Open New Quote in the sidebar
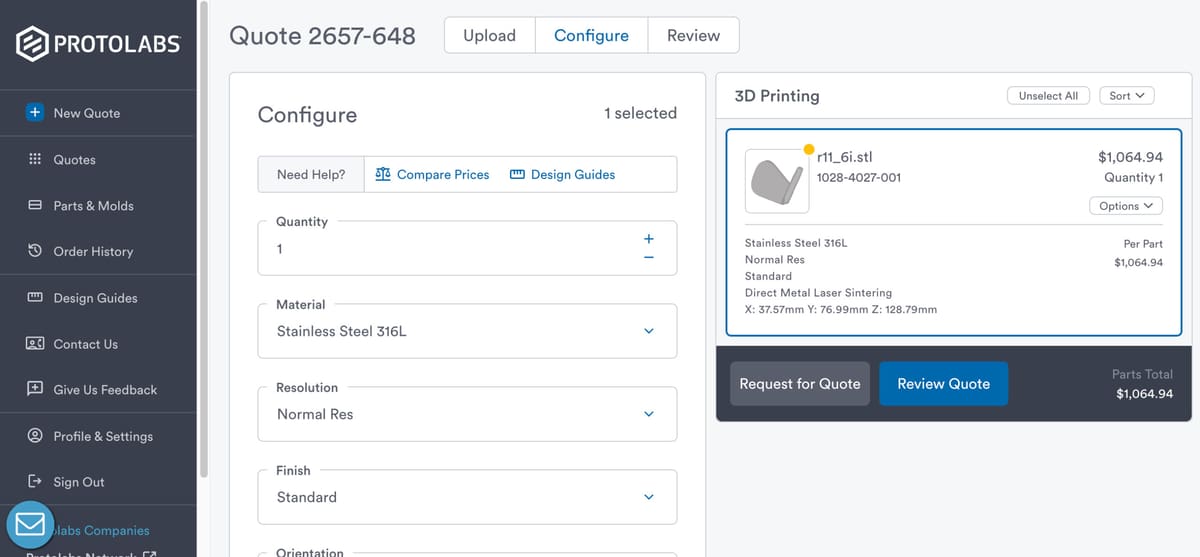The height and width of the screenshot is (557, 1200). [86, 113]
